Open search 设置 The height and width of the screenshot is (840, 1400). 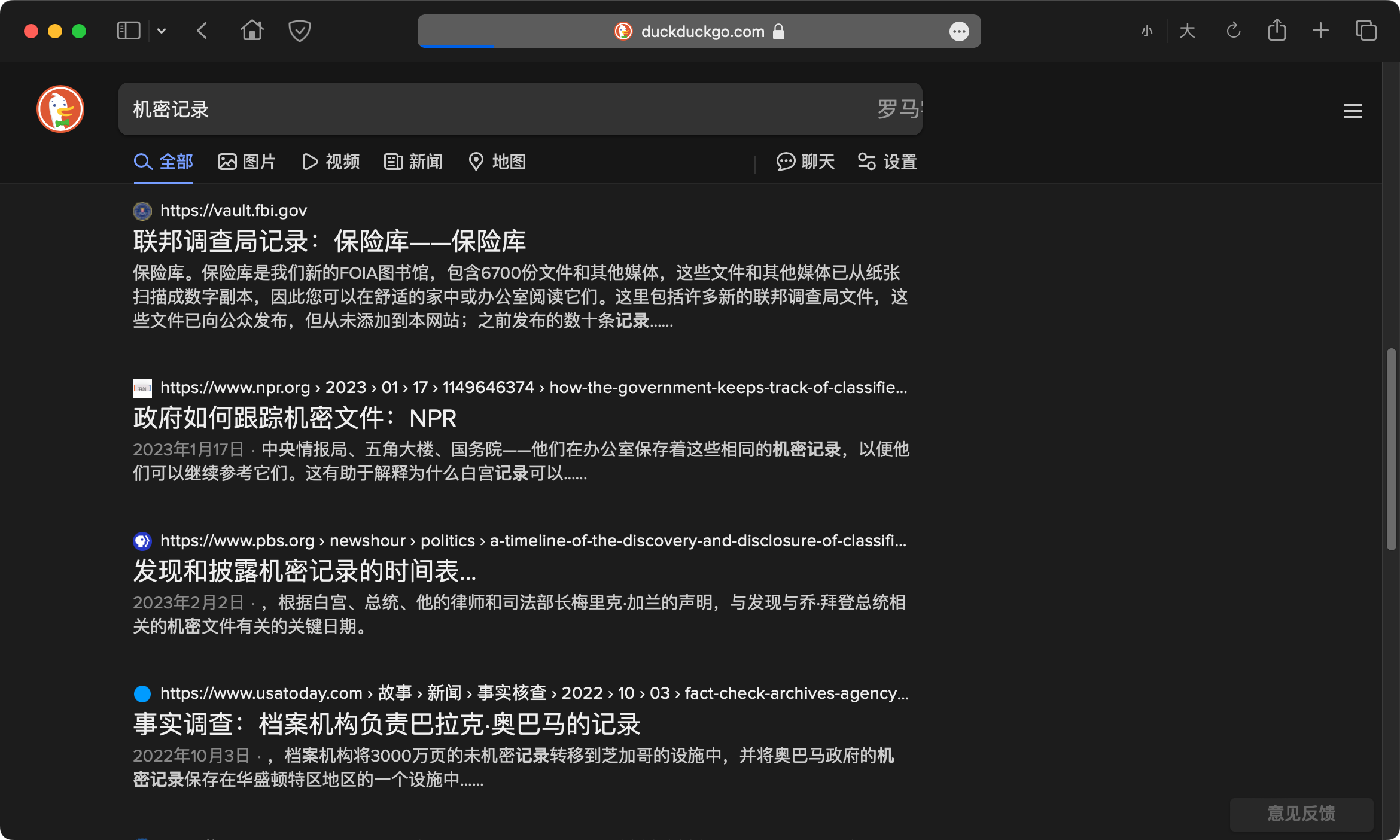coord(887,162)
